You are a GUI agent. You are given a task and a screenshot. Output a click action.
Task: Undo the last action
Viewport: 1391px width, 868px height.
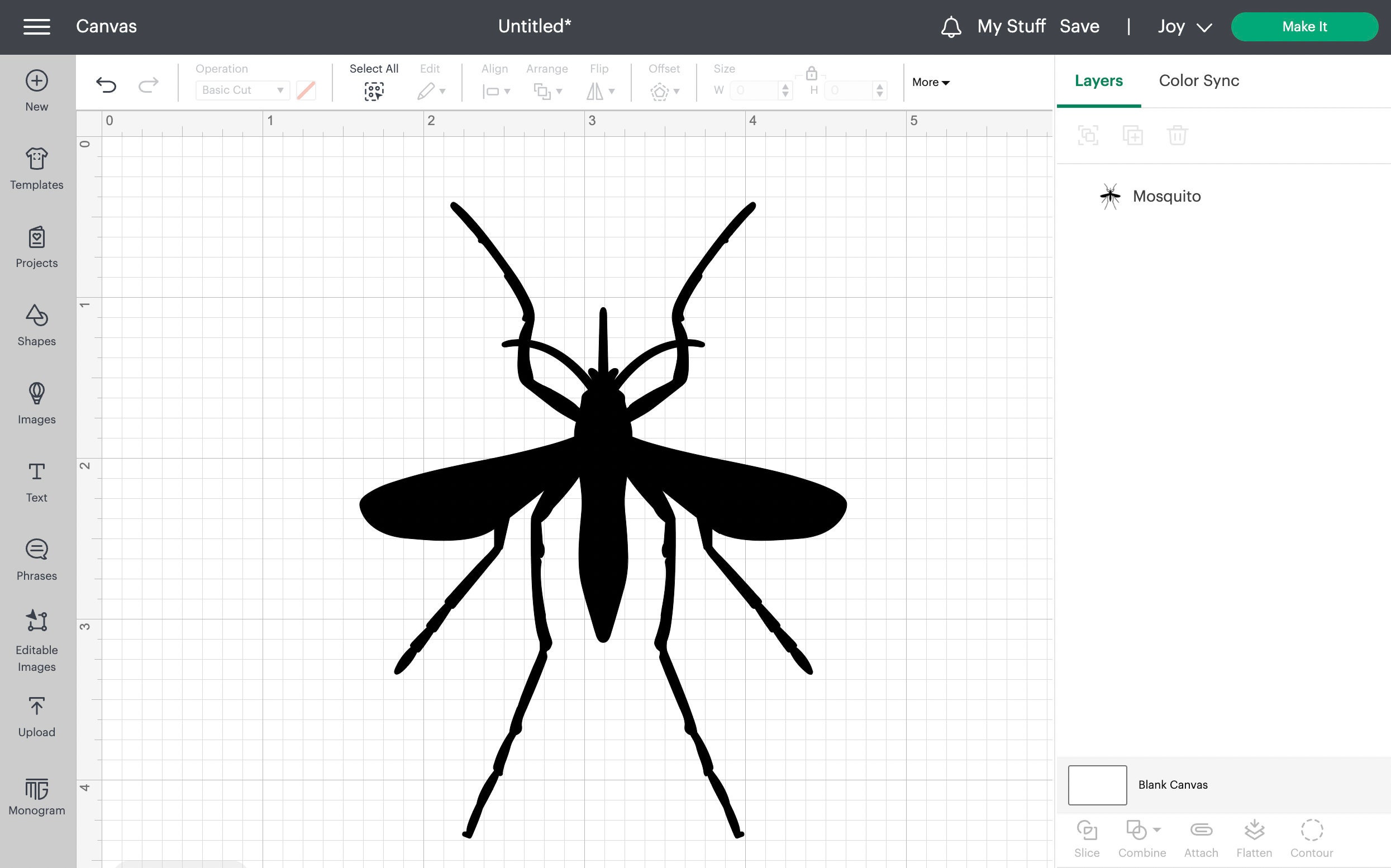coord(106,84)
